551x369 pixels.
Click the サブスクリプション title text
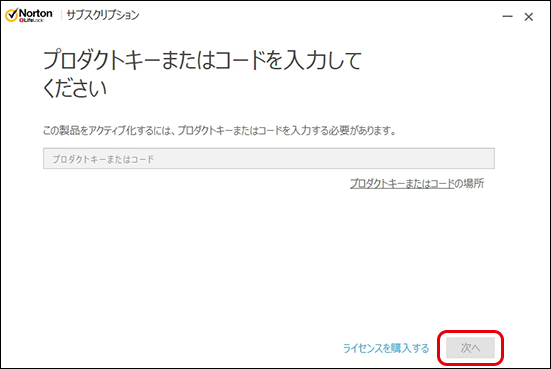(x=103, y=15)
